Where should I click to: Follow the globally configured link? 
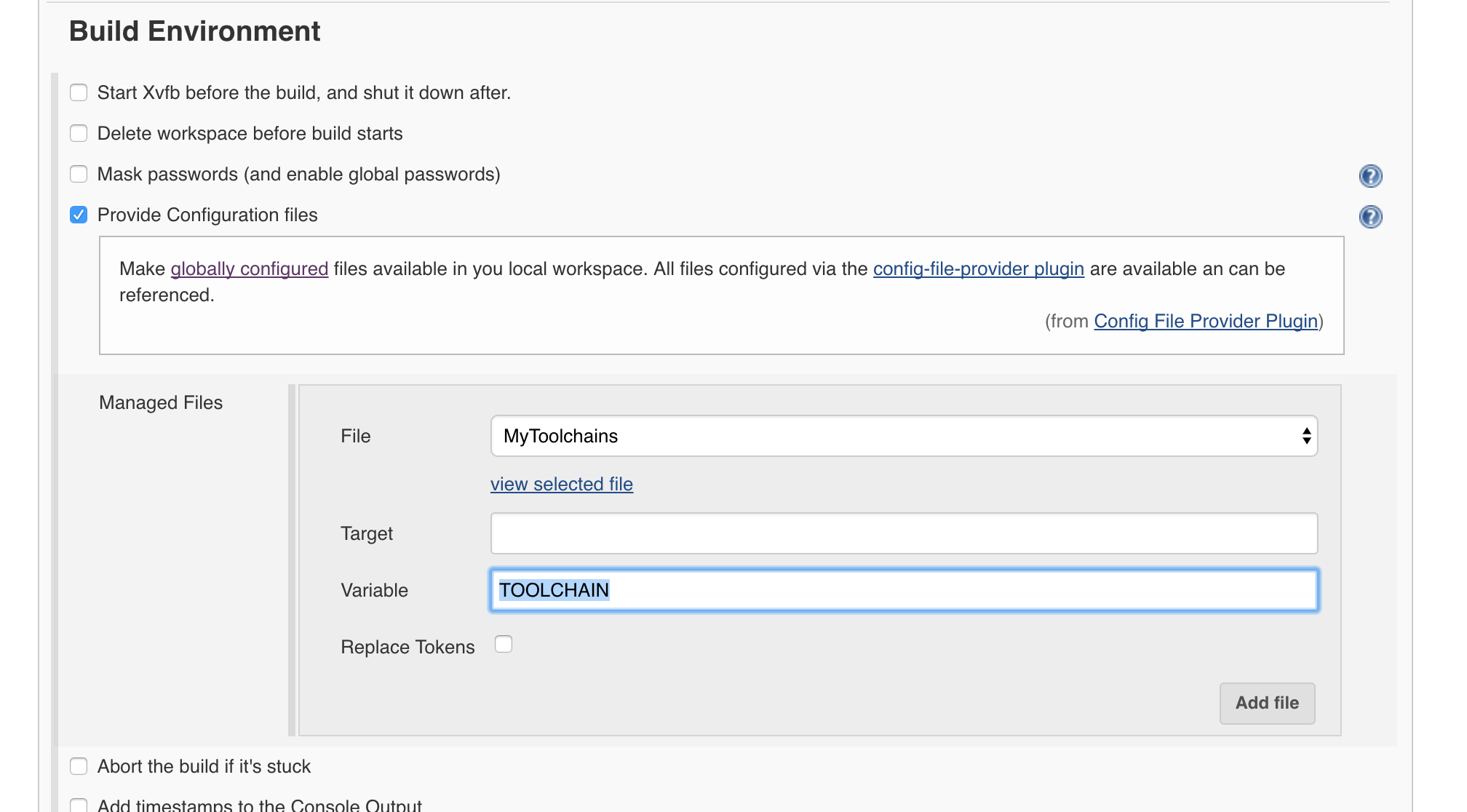coord(249,269)
